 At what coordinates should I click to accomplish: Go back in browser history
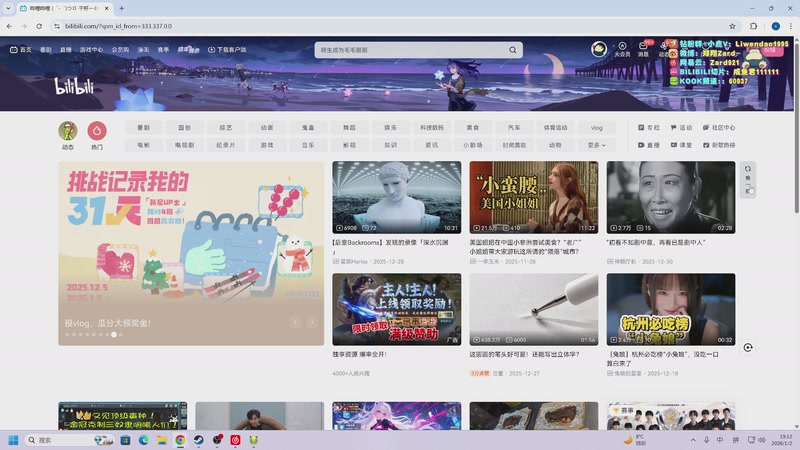pyautogui.click(x=9, y=26)
